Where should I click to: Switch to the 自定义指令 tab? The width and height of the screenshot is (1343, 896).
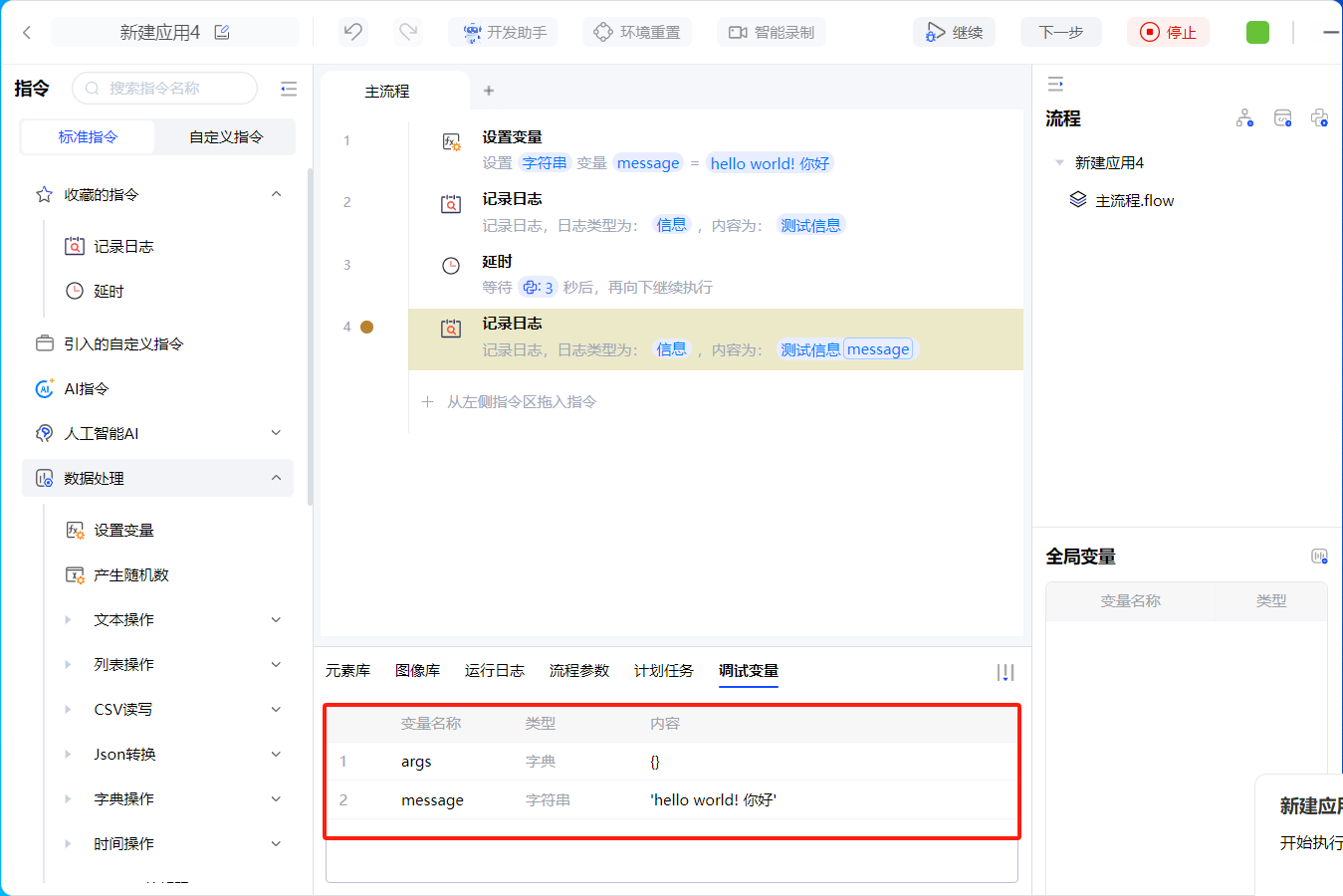(x=226, y=136)
